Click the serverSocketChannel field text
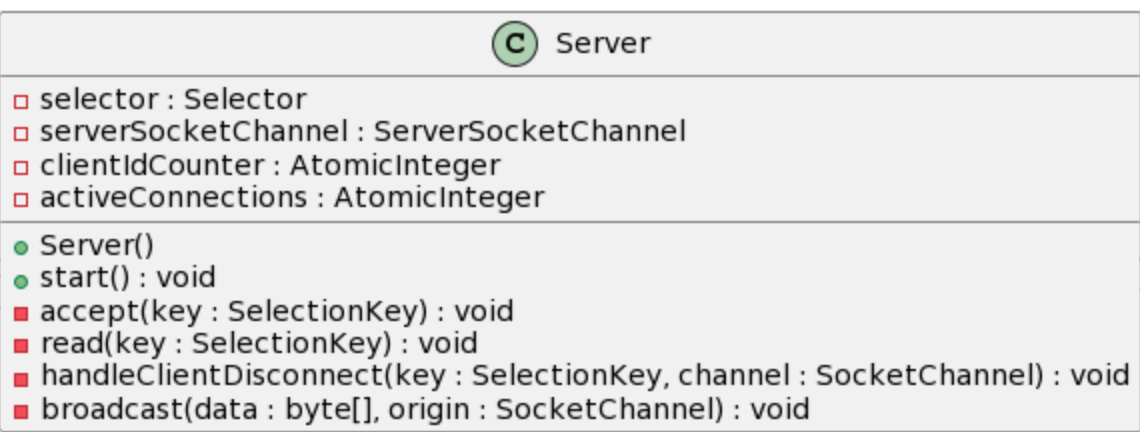1140x432 pixels. pyautogui.click(x=362, y=132)
